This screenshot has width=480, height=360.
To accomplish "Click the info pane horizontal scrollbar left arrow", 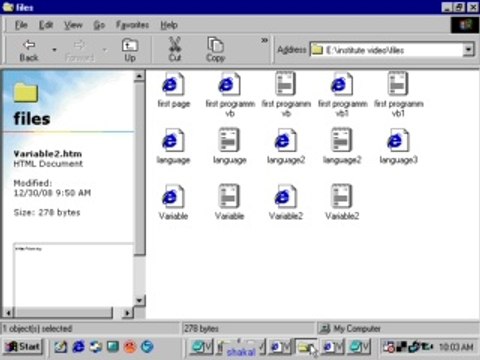I will tap(8, 313).
